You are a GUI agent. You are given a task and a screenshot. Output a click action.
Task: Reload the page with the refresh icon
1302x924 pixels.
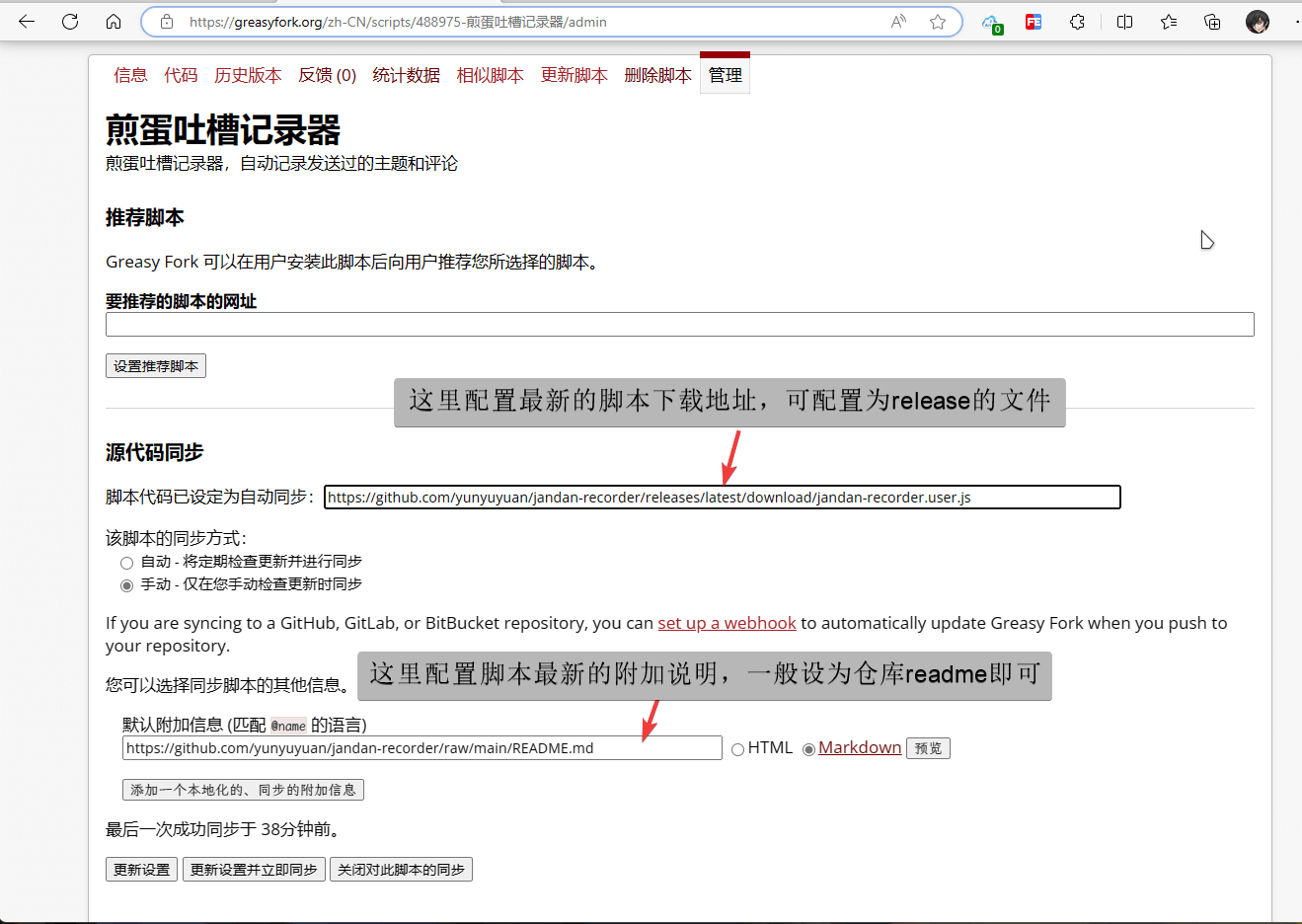pos(69,22)
